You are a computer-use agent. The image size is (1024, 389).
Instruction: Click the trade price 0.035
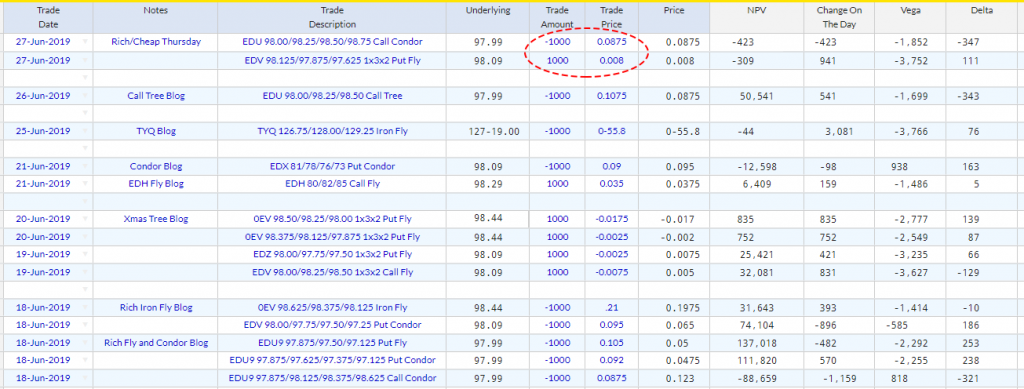click(611, 184)
